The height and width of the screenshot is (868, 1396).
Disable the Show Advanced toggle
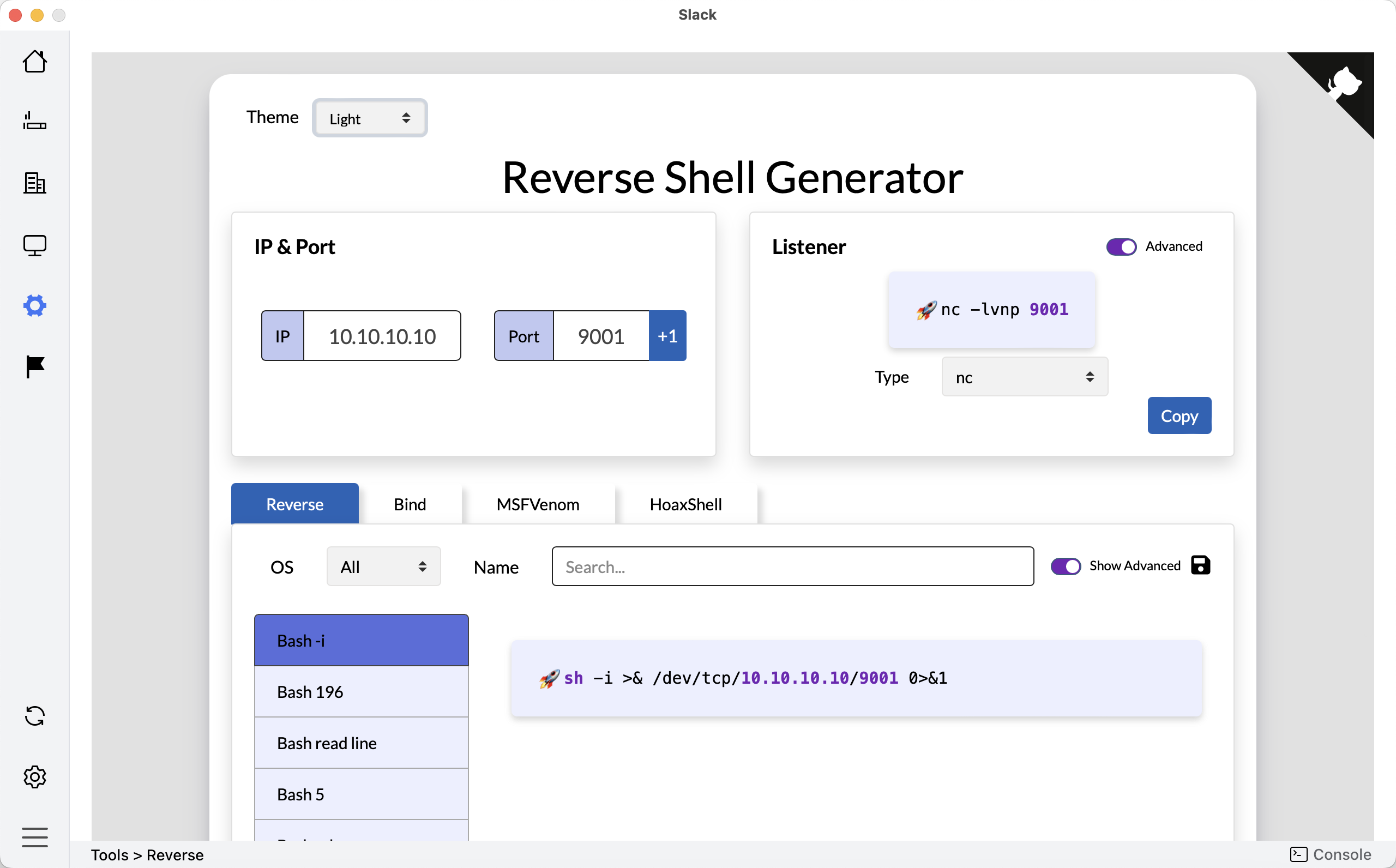click(x=1066, y=566)
